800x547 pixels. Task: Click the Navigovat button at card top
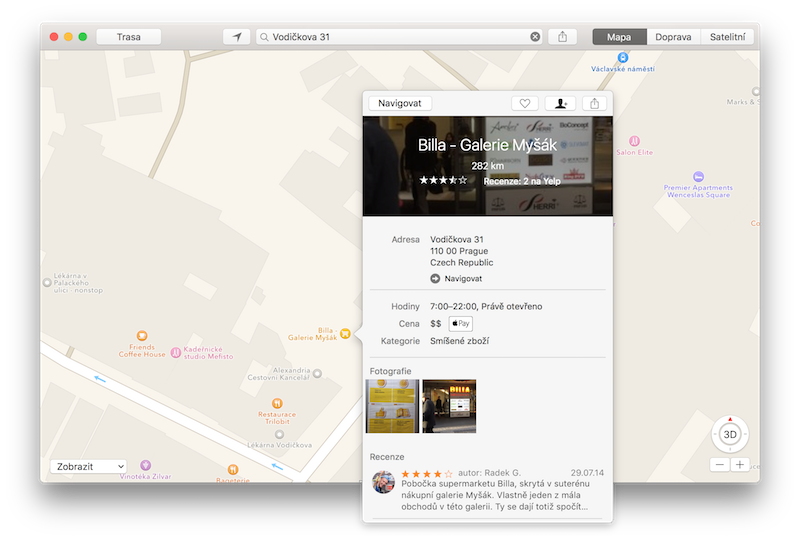(x=400, y=104)
